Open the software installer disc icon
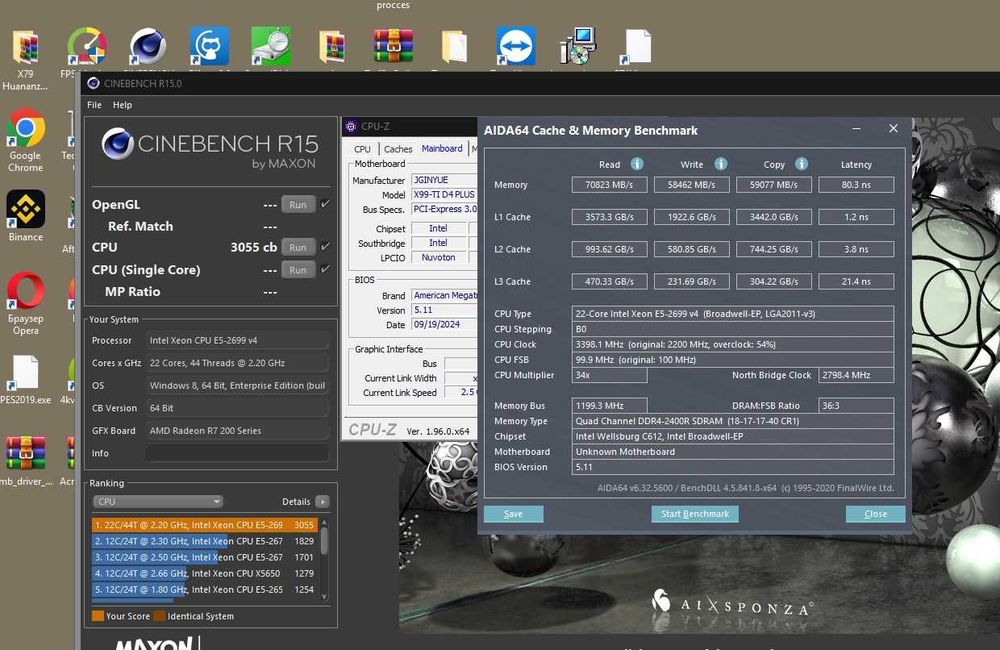The width and height of the screenshot is (1000, 650). coord(577,46)
